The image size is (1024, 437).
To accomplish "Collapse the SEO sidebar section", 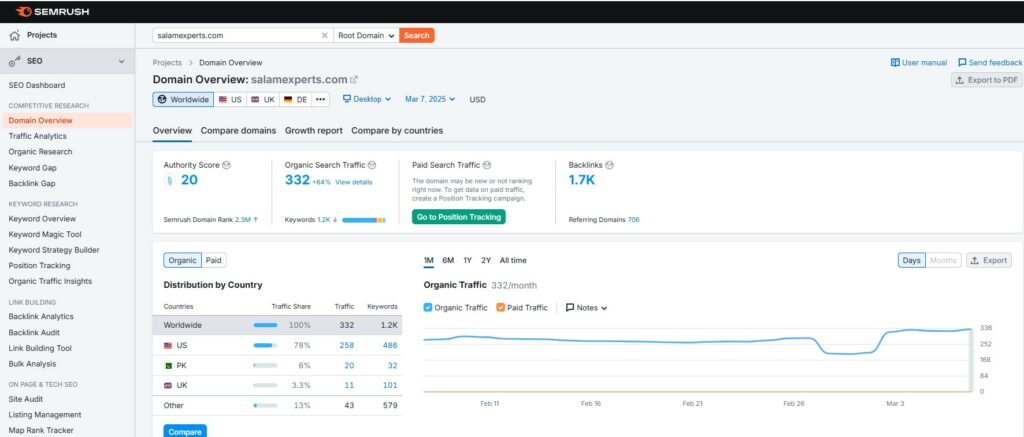I will [x=121, y=61].
